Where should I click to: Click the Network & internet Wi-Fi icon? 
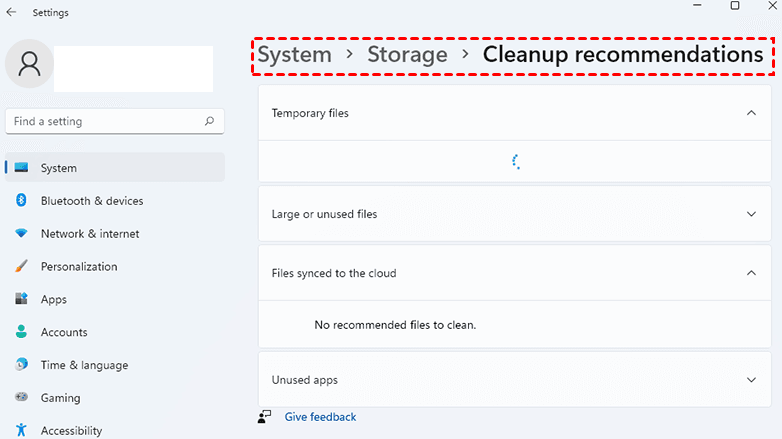20,234
